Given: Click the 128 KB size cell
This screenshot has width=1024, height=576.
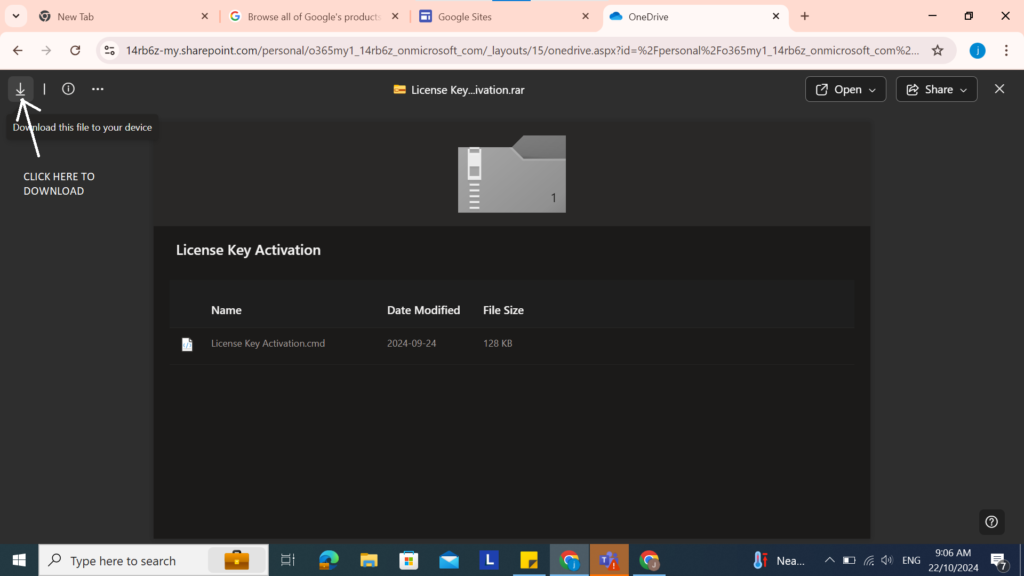Looking at the screenshot, I should point(497,343).
